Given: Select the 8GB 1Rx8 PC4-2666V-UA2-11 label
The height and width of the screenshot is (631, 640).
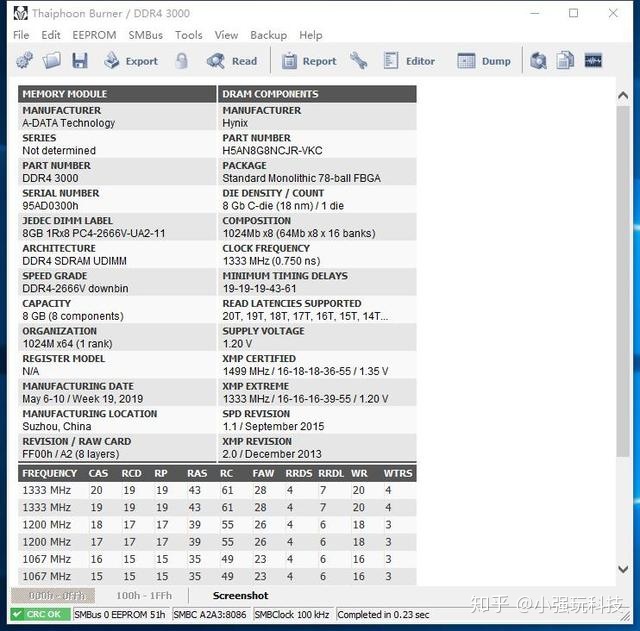Looking at the screenshot, I should click(x=94, y=233).
